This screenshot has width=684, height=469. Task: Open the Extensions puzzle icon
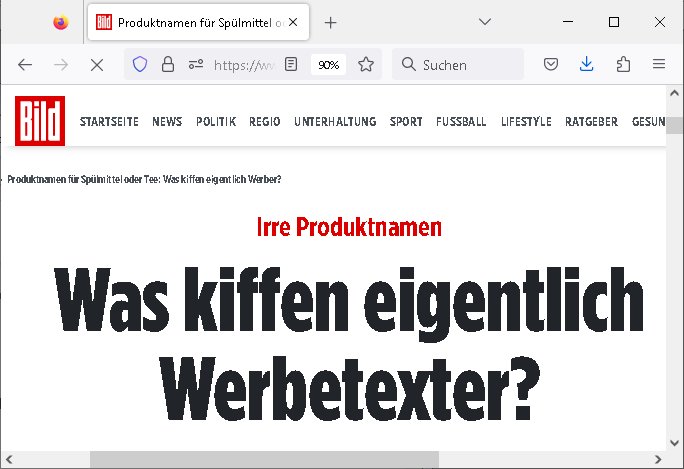coord(623,64)
